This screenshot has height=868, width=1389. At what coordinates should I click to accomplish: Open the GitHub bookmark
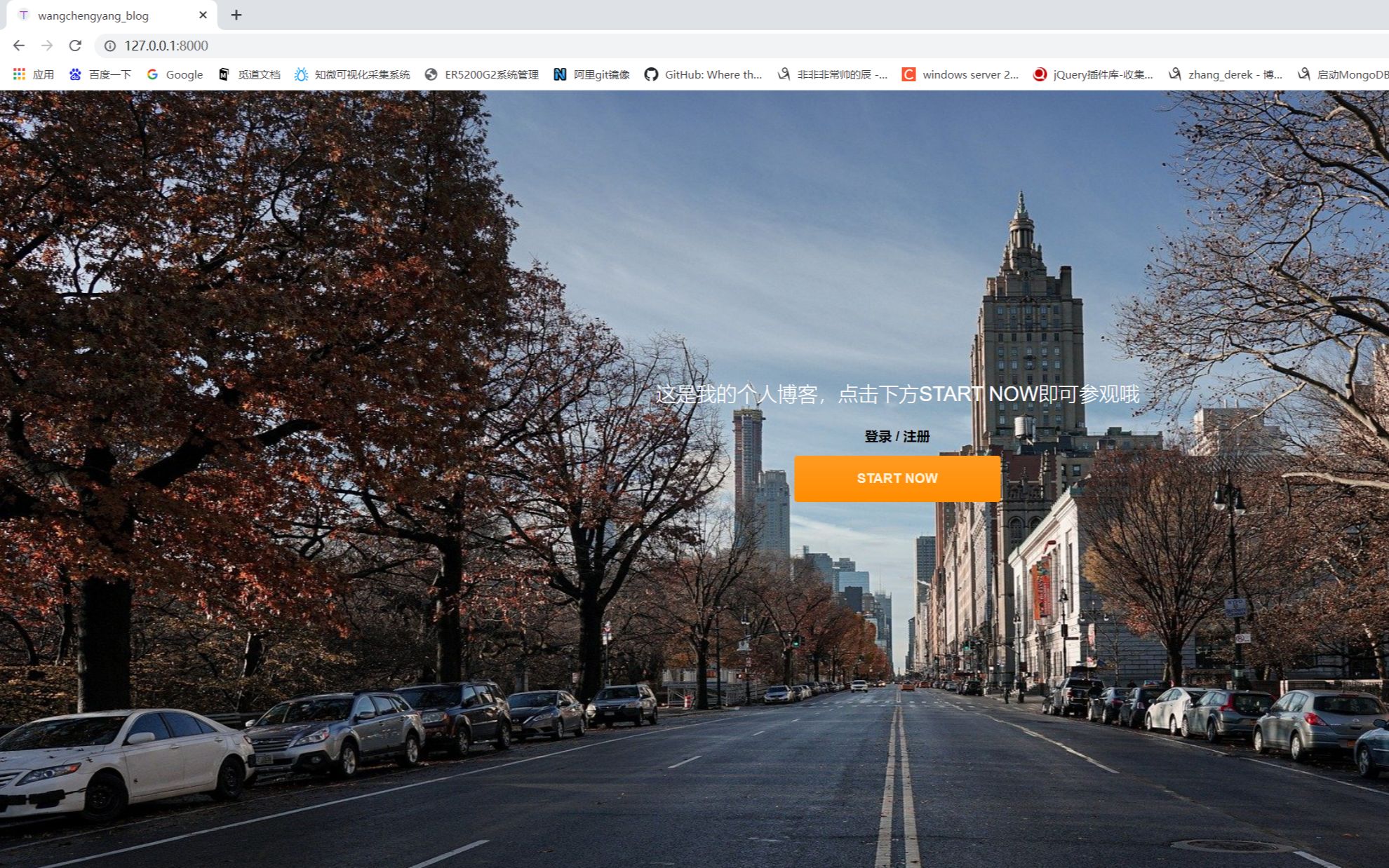[703, 74]
